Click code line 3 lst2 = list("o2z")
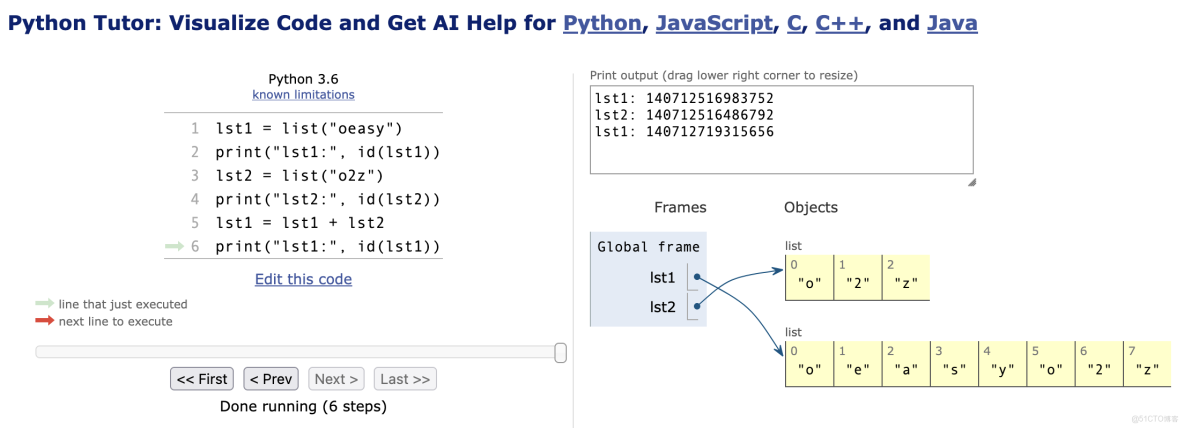1184x428 pixels. [x=301, y=176]
